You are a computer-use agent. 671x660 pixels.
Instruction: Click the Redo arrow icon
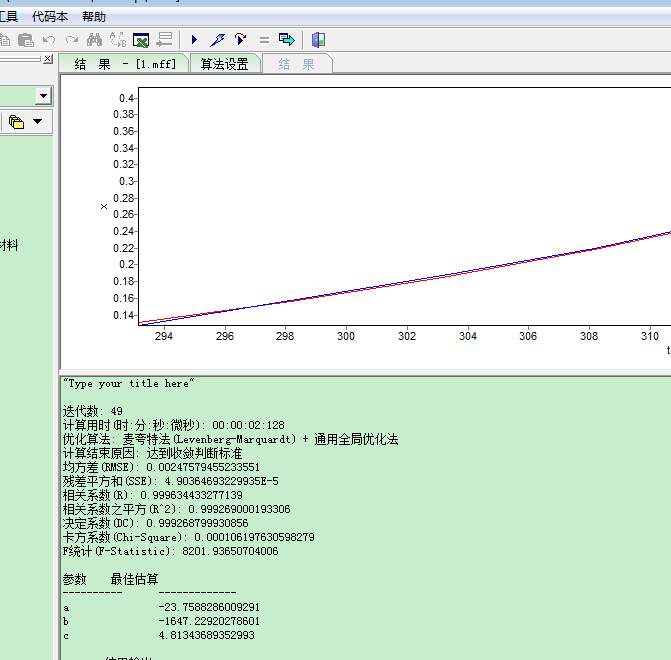pos(72,40)
